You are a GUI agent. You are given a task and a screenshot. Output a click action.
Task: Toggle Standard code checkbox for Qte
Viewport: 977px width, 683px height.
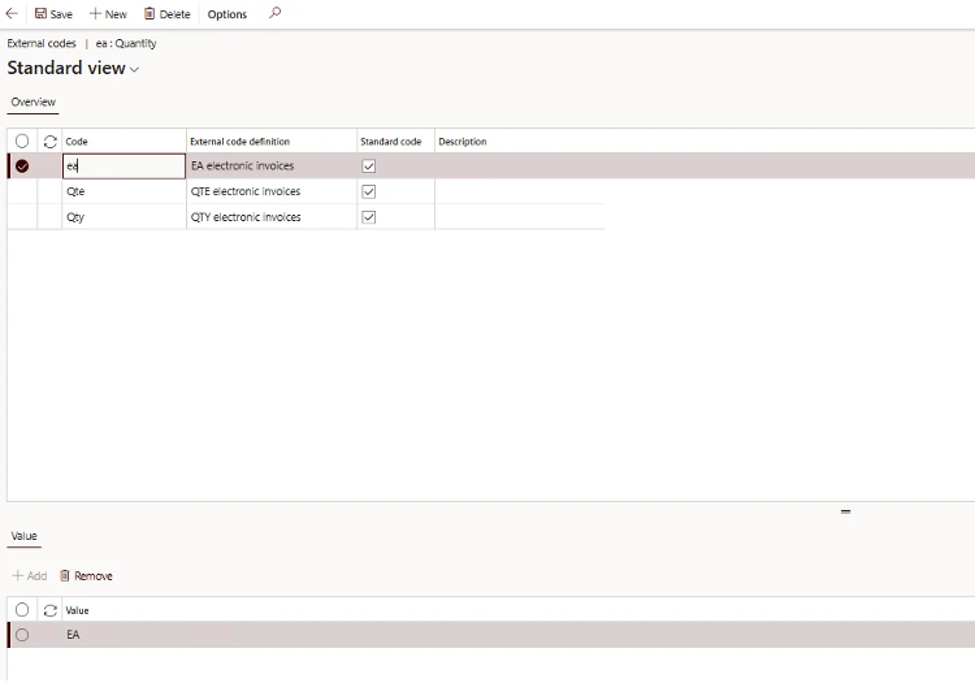pyautogui.click(x=369, y=191)
